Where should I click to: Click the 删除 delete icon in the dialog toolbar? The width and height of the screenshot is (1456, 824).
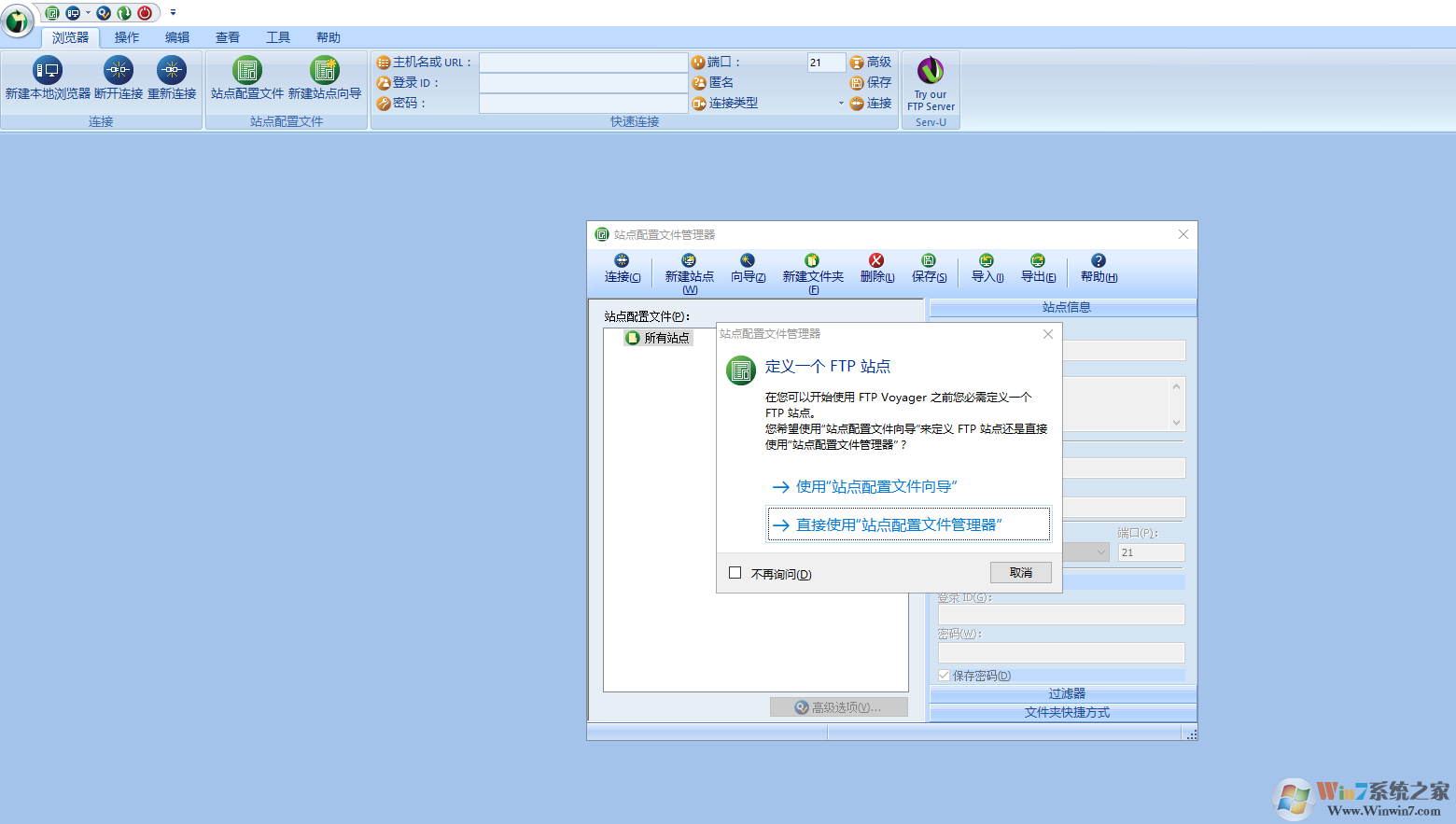click(875, 269)
